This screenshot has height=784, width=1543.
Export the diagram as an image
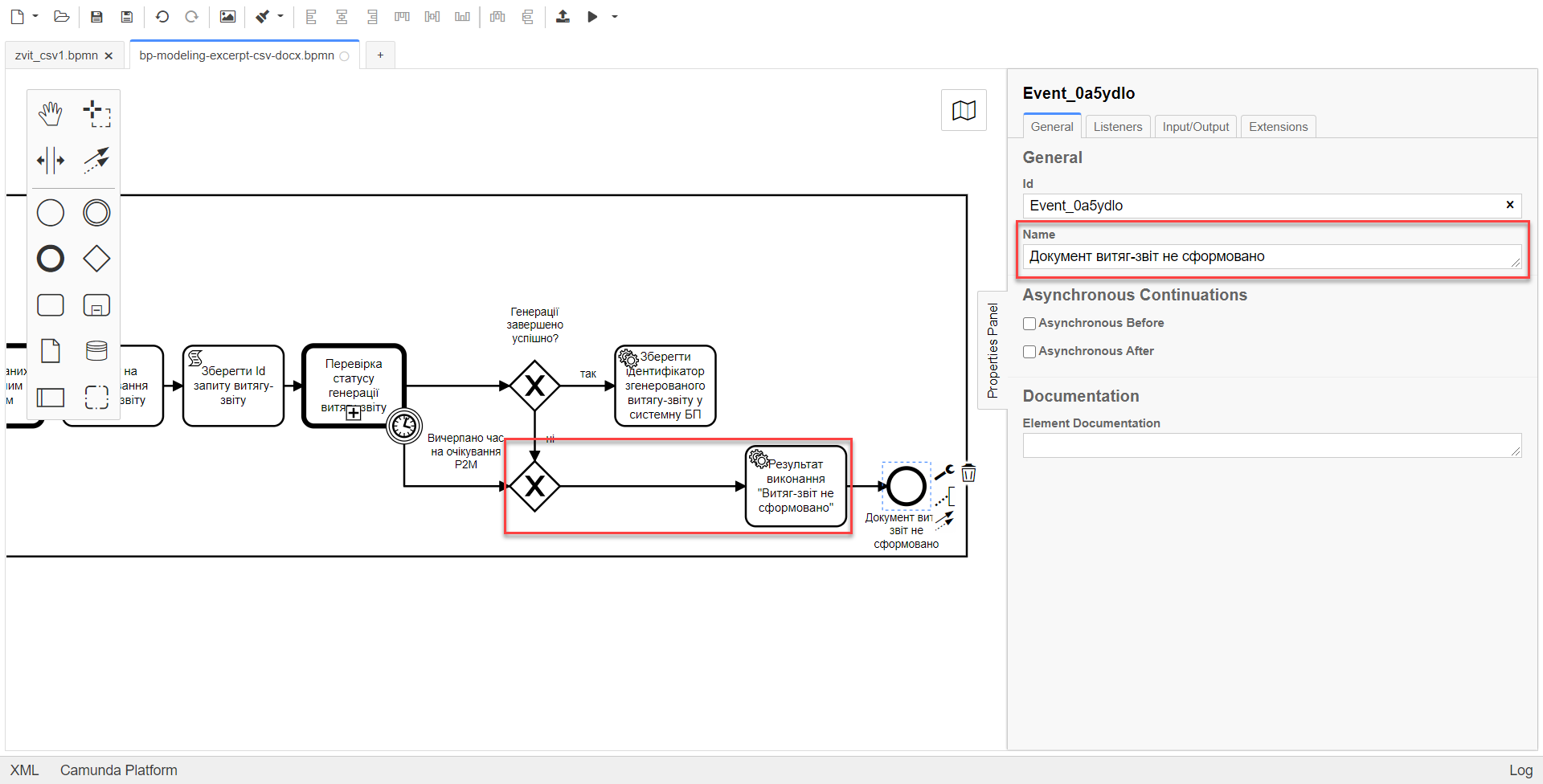[228, 16]
